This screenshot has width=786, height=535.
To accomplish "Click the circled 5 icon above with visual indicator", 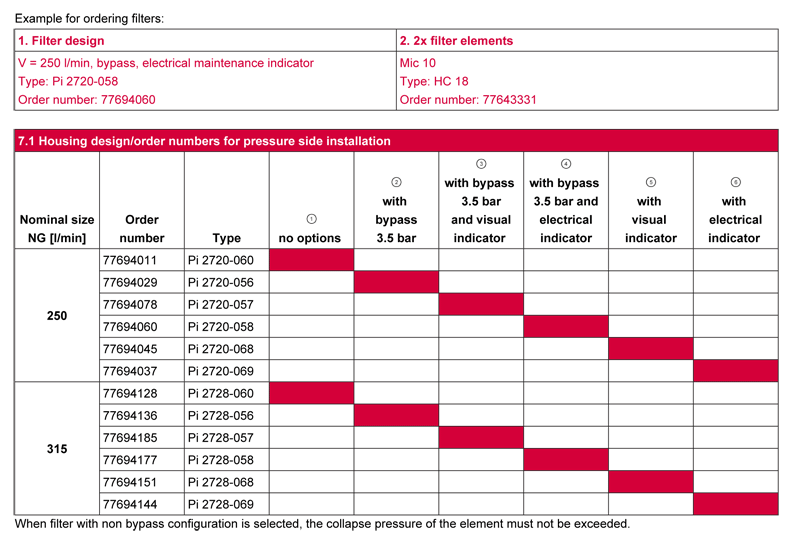I will point(651,182).
